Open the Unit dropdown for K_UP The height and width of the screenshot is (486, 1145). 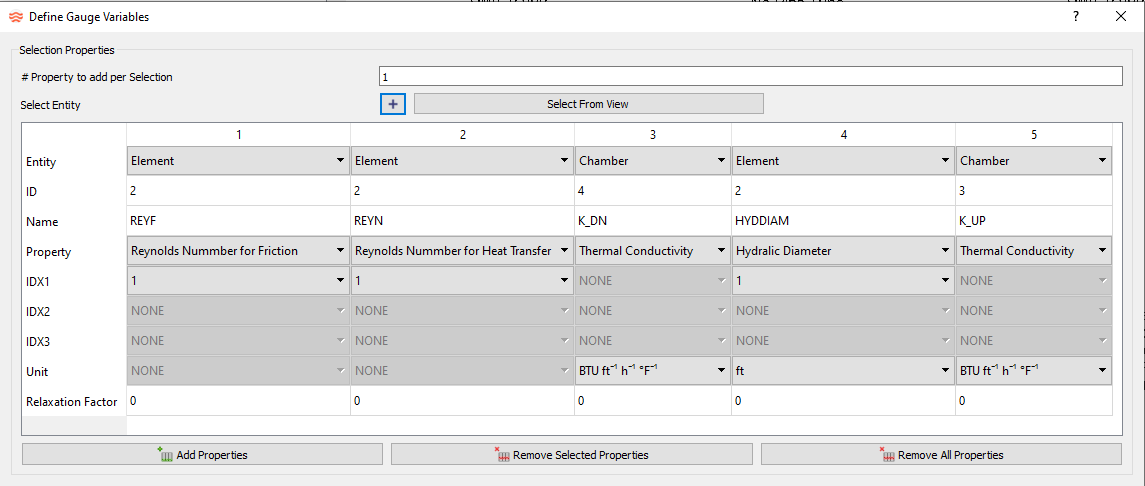[1033, 371]
